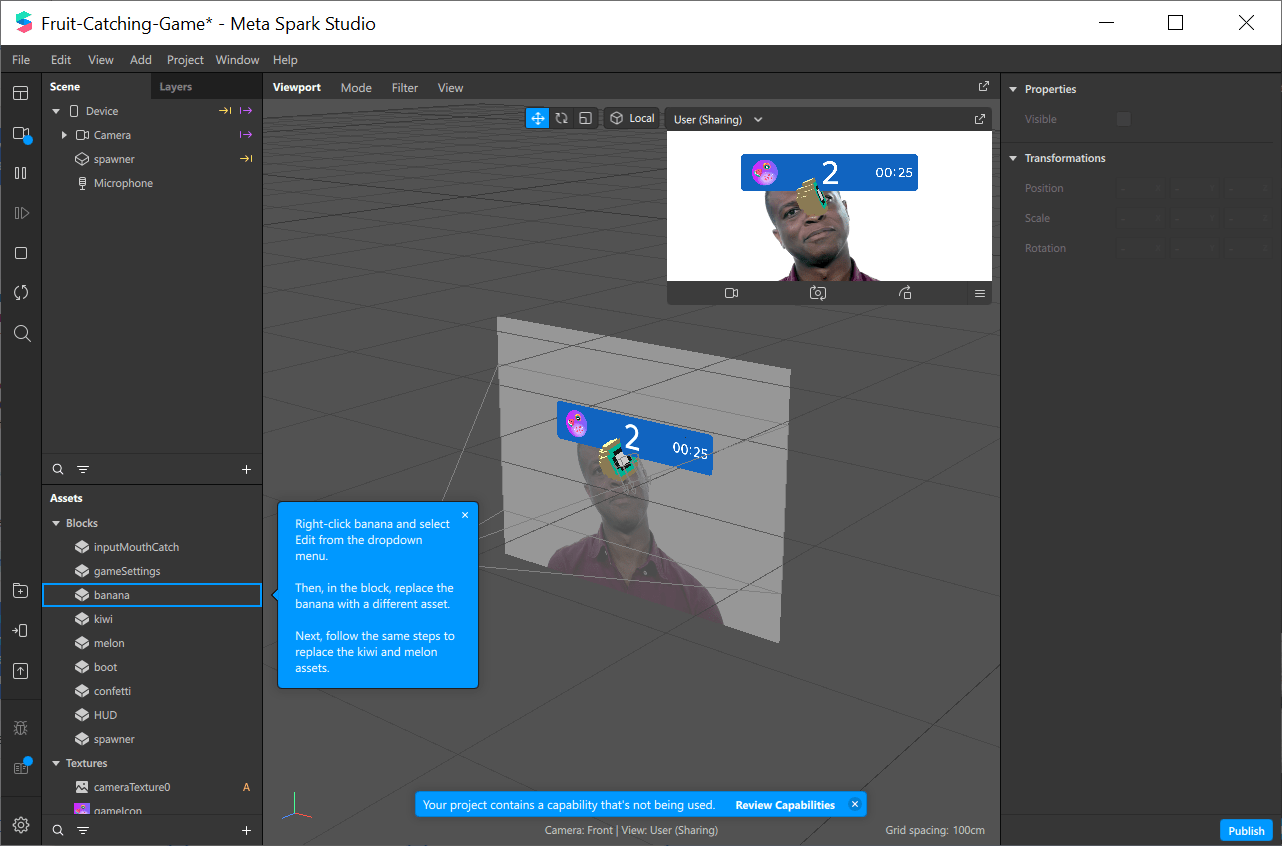The image size is (1282, 846).
Task: Open the User (Sharing) view dropdown
Action: [718, 119]
